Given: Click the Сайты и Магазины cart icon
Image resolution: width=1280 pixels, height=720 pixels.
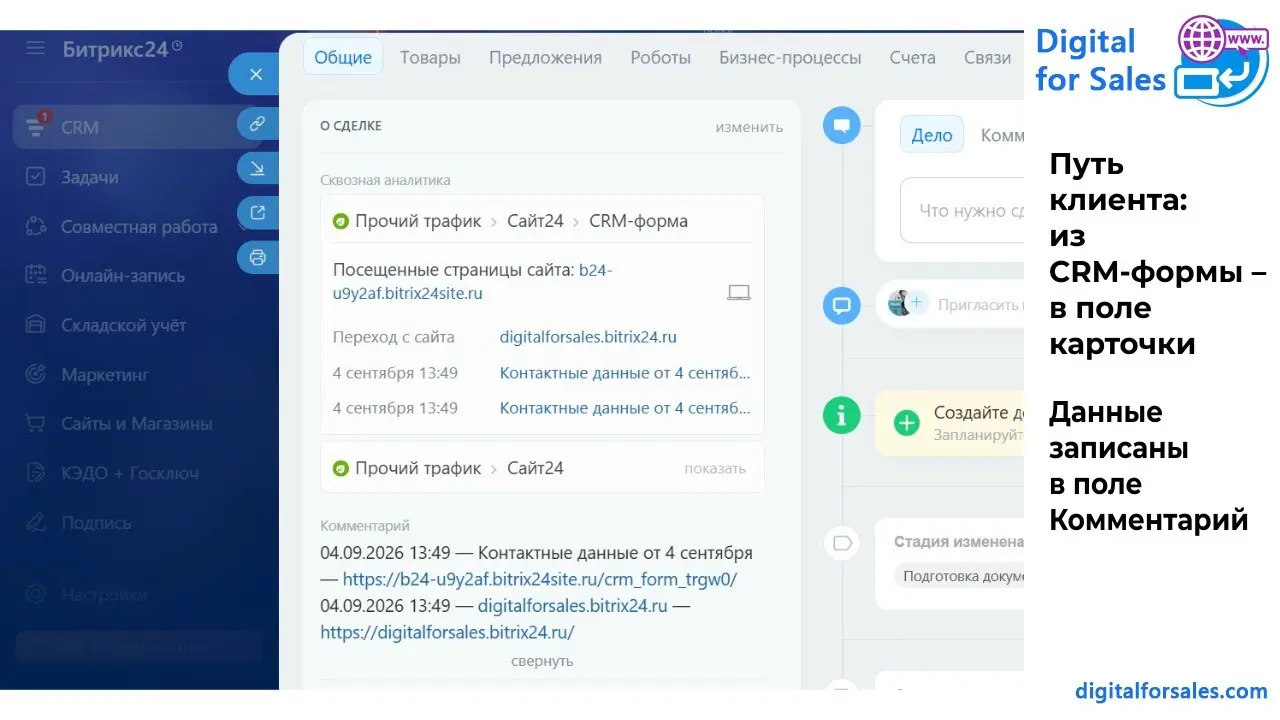Looking at the screenshot, I should 36,424.
